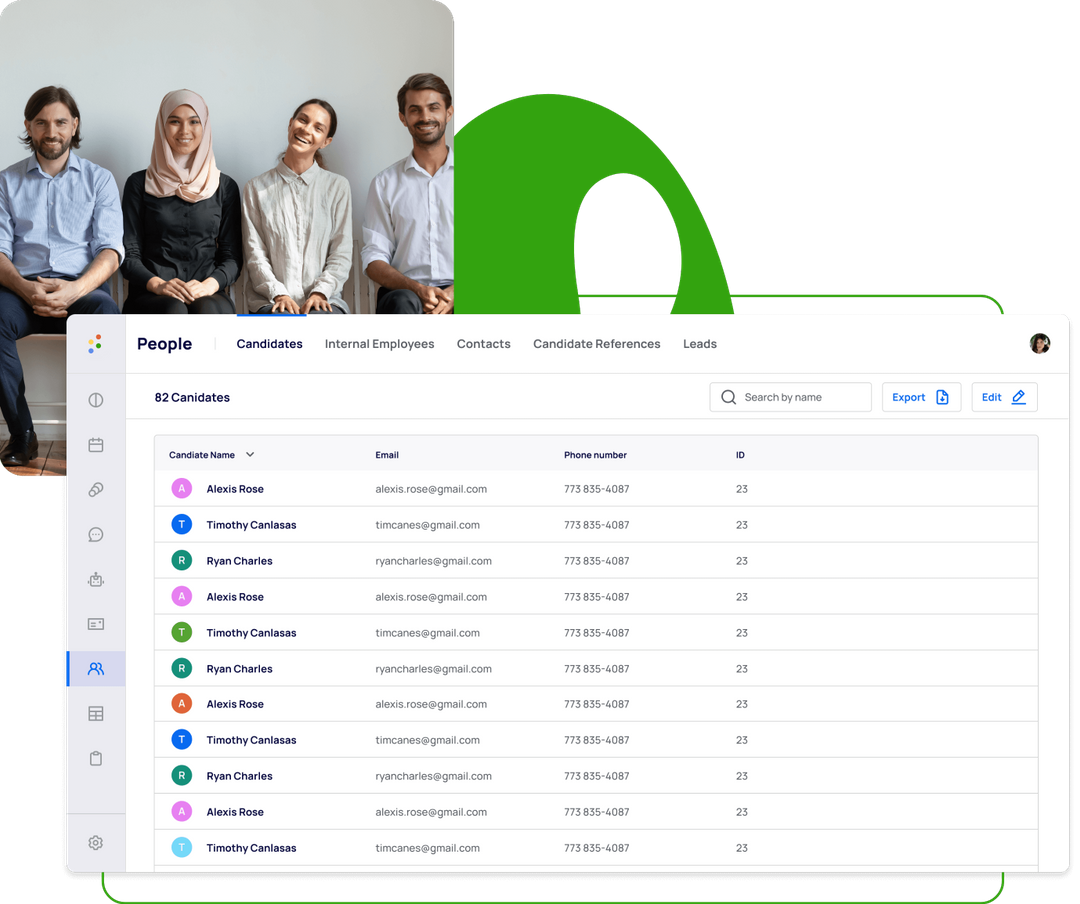Open the clipboard icon in the sidebar
The height and width of the screenshot is (904, 1080).
coord(95,758)
